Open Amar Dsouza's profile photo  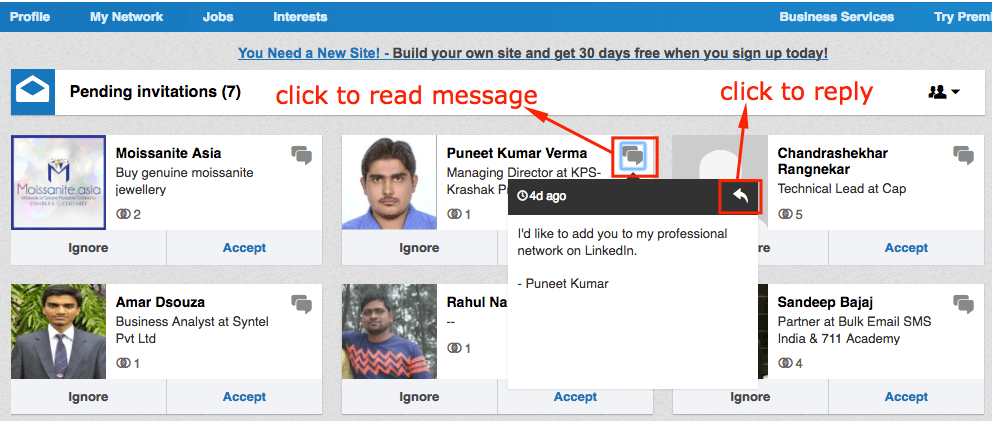(x=59, y=331)
